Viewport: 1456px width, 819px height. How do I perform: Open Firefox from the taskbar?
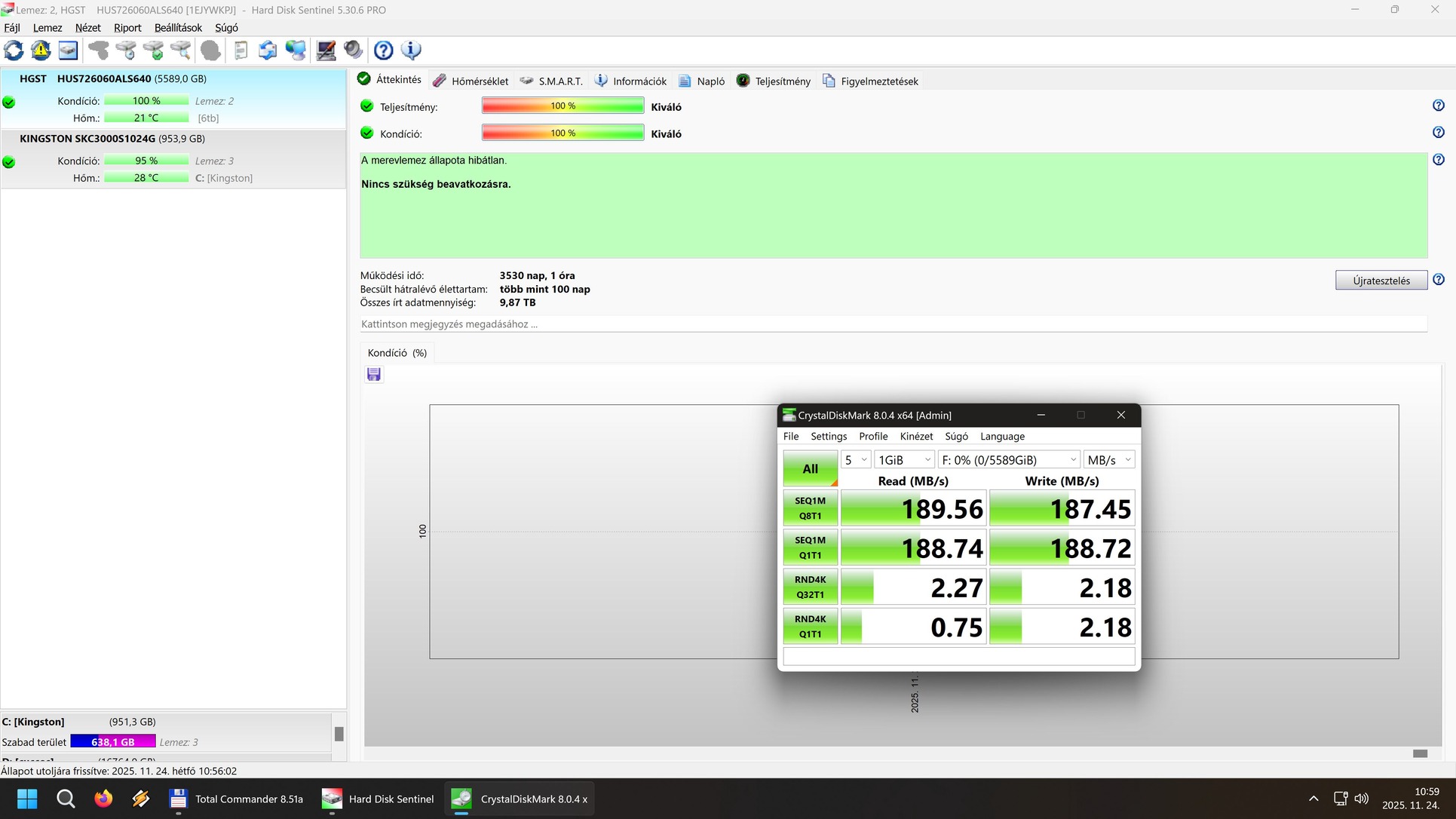point(103,799)
